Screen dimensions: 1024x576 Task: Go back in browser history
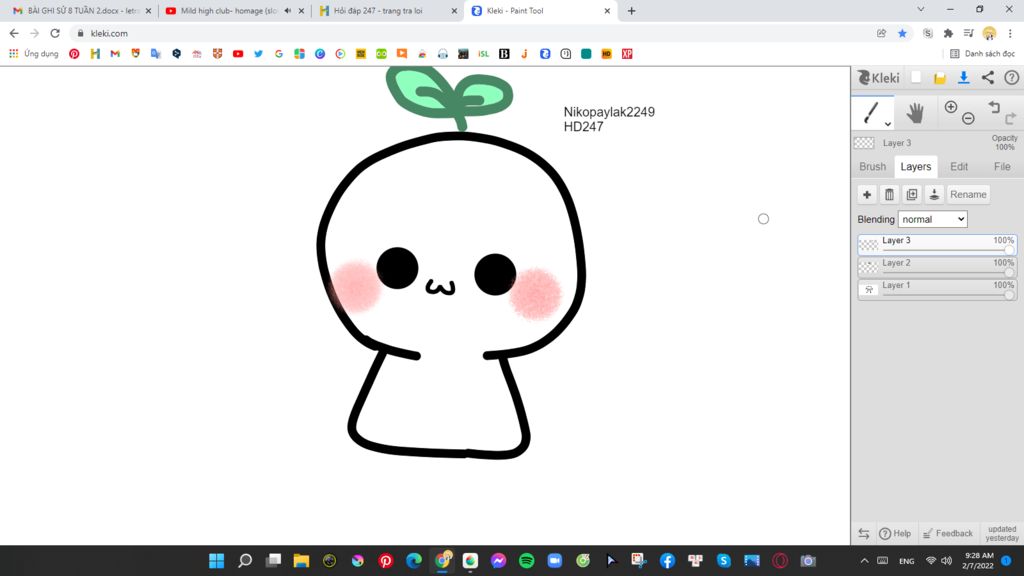[14, 33]
